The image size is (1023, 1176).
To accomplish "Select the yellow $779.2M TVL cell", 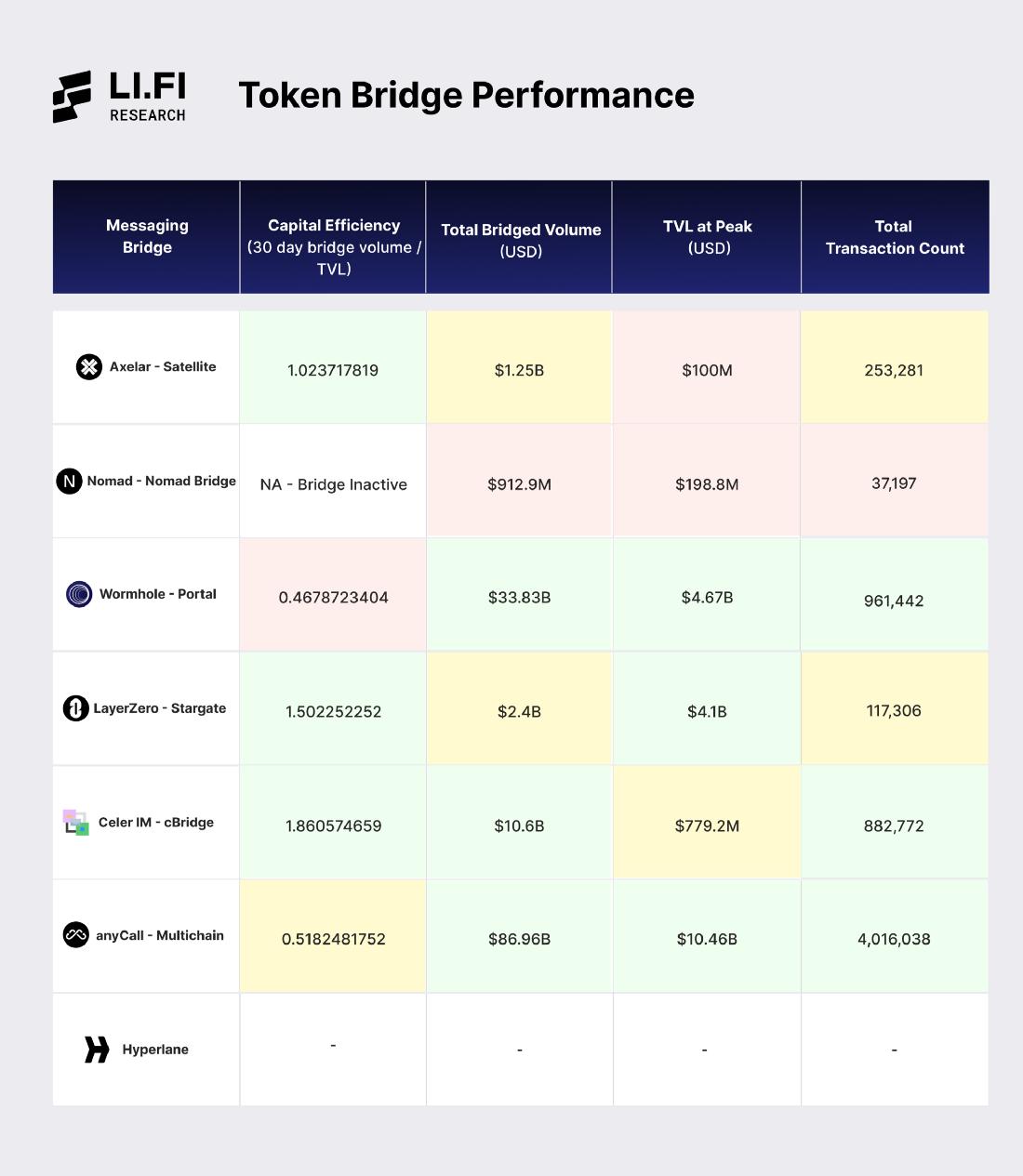I will [707, 826].
